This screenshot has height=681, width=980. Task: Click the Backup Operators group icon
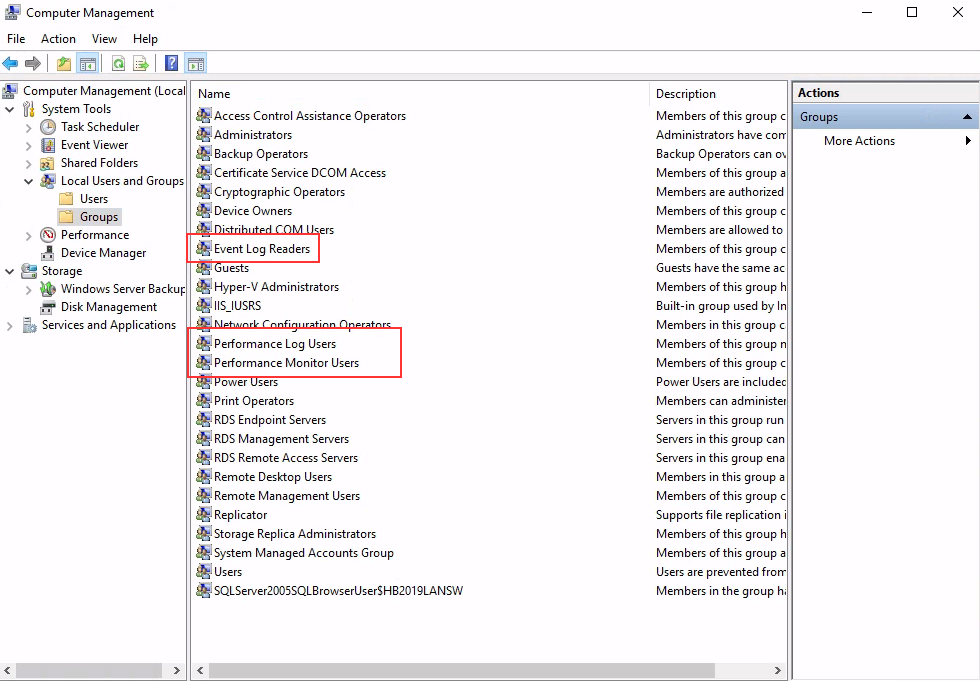(x=203, y=154)
